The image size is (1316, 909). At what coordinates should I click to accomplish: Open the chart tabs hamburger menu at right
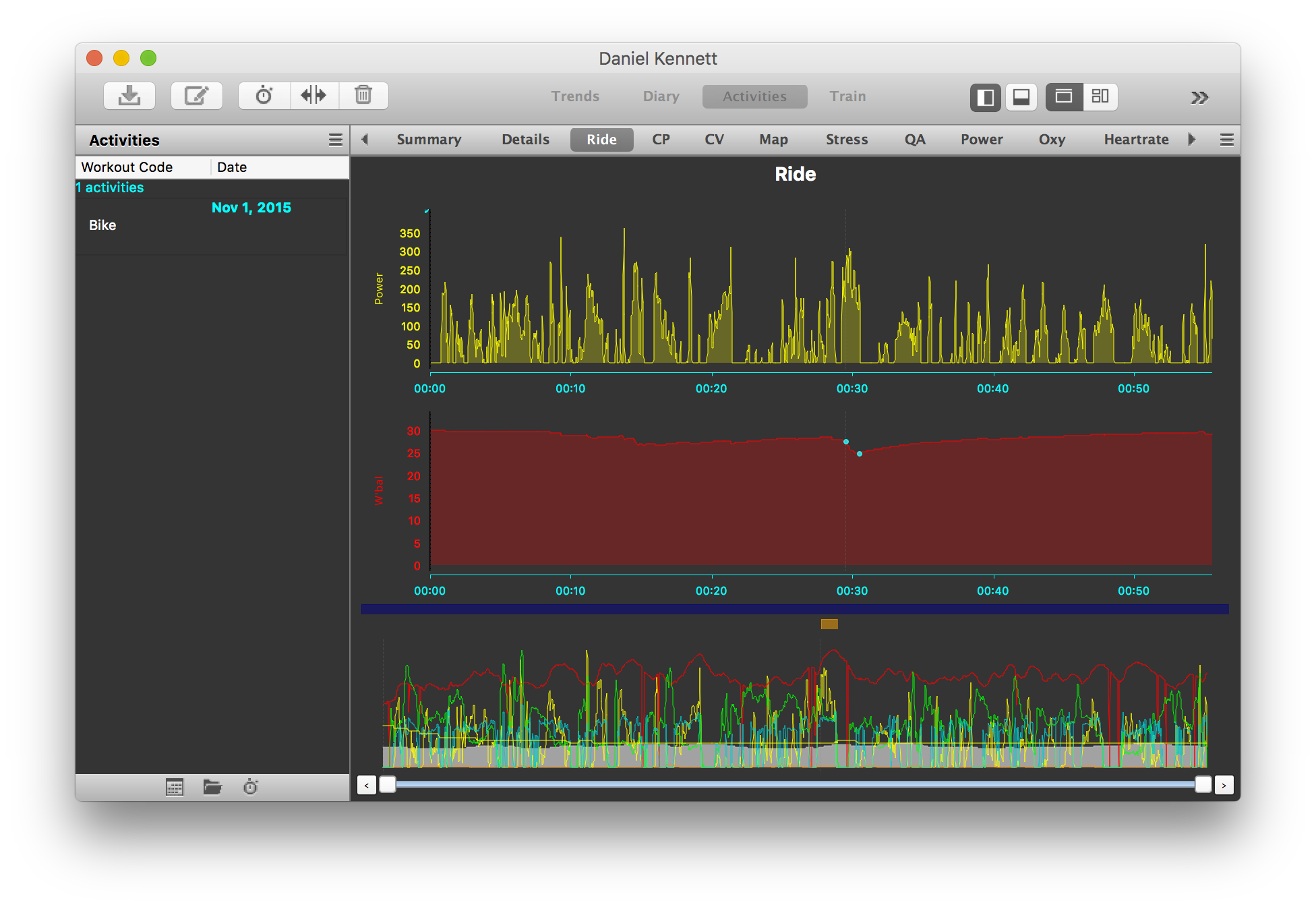(1226, 140)
